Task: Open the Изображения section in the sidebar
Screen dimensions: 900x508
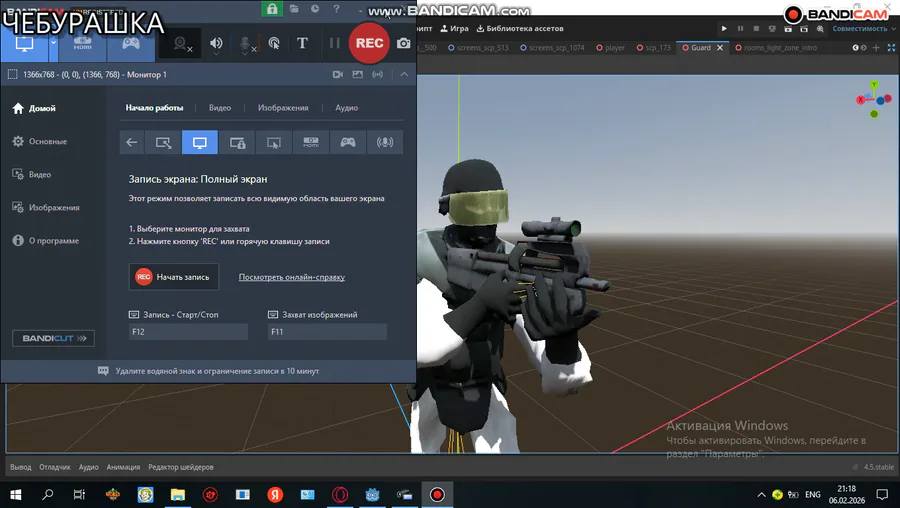Action: pyautogui.click(x=46, y=207)
